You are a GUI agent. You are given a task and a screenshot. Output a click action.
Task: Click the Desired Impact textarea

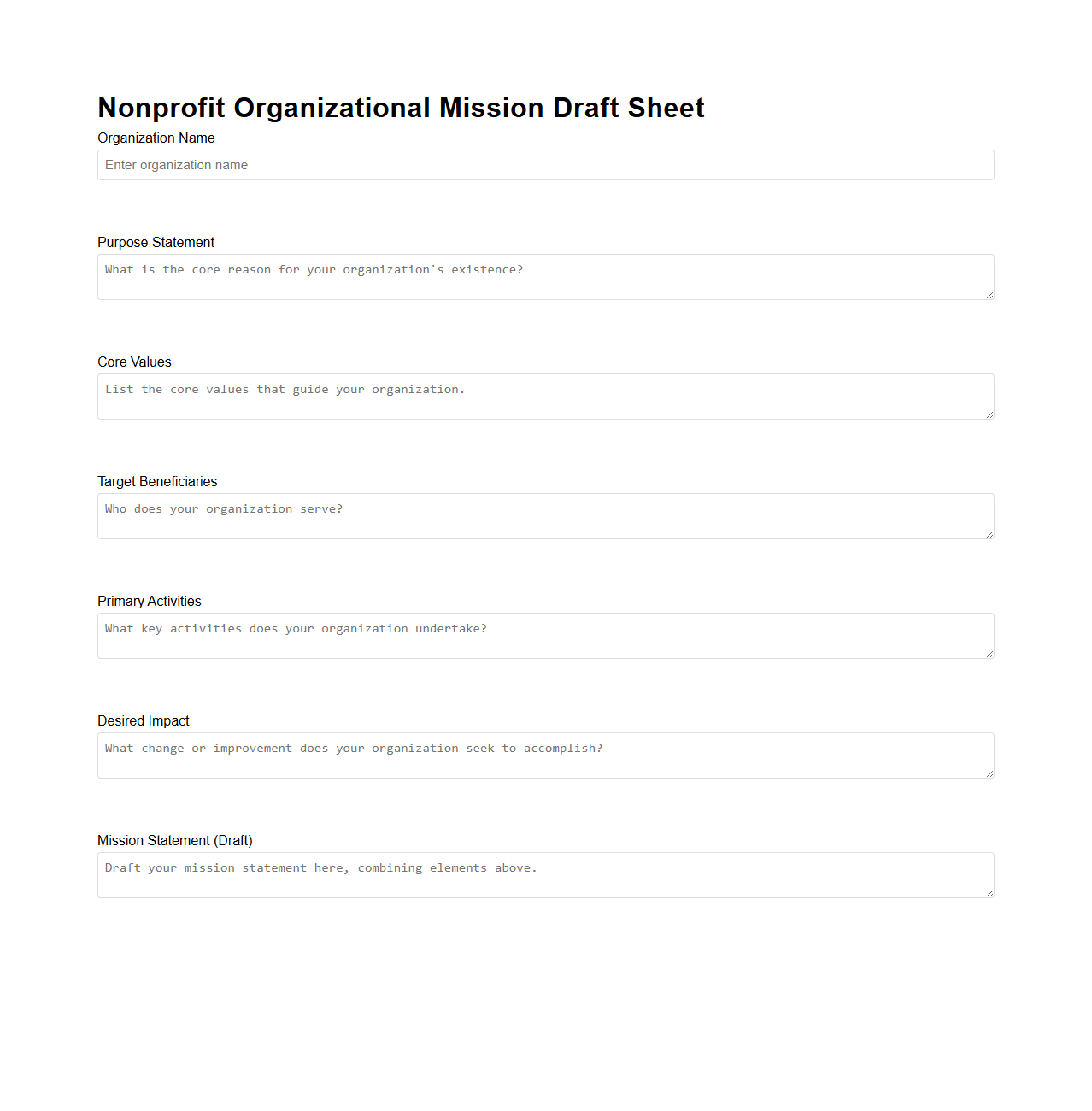pos(545,755)
